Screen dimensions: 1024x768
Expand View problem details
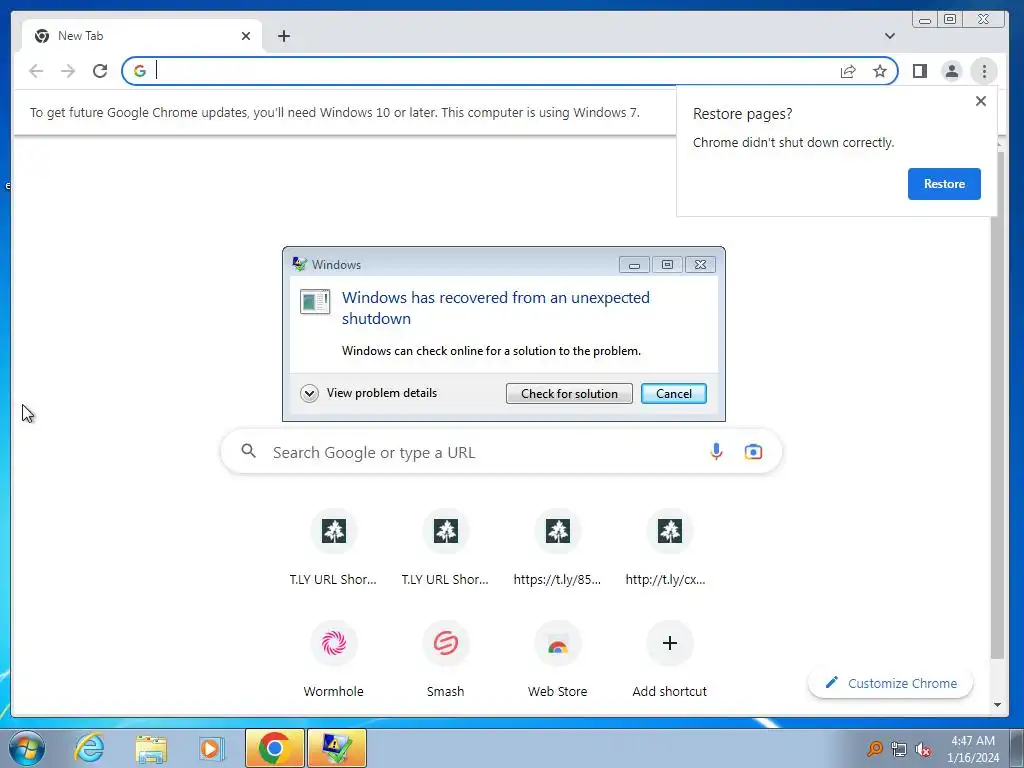(368, 393)
